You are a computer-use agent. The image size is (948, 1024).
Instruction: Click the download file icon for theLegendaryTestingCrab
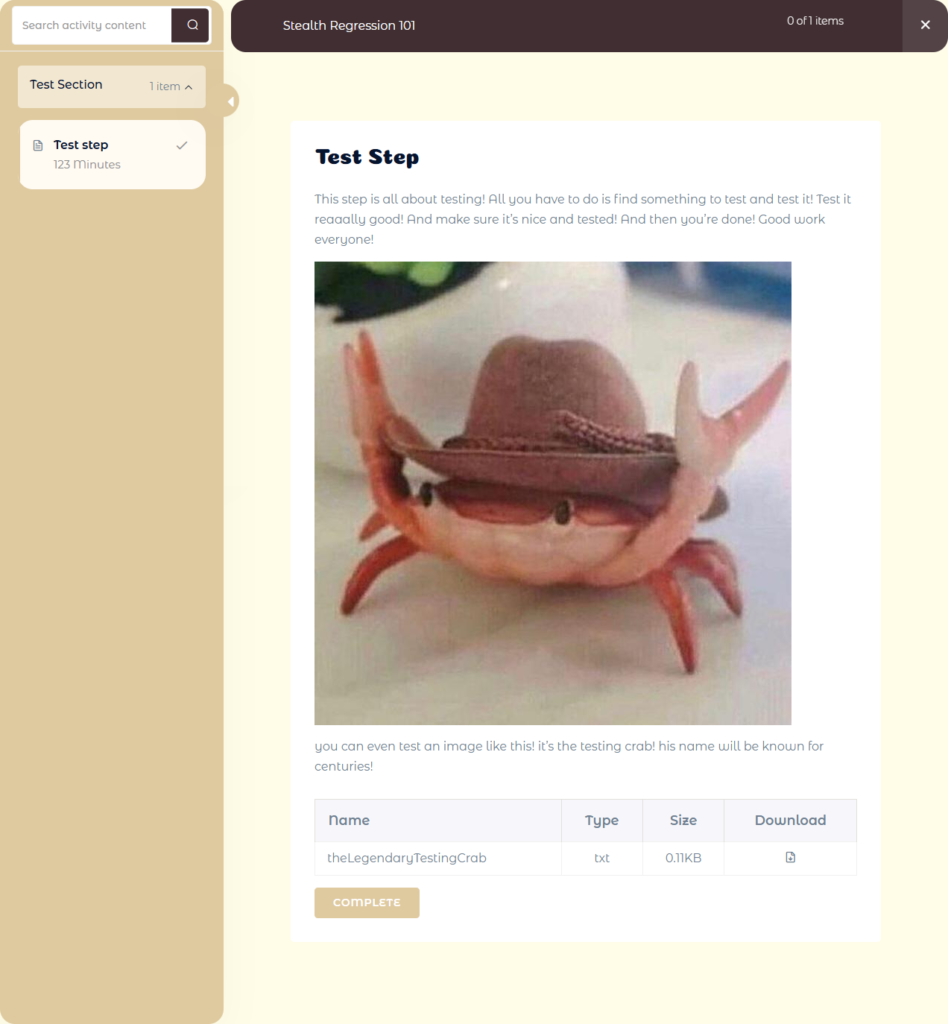point(790,857)
